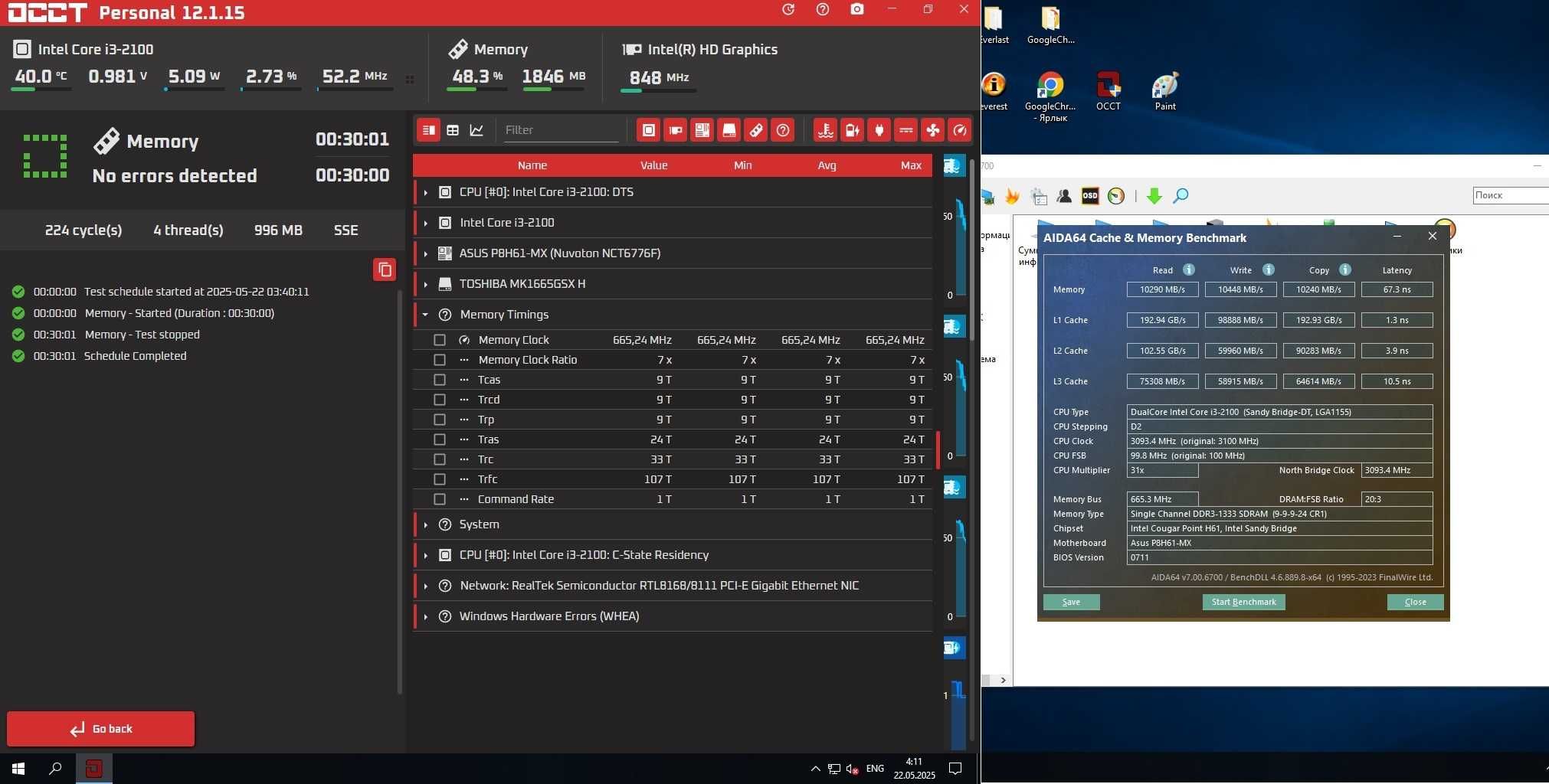Open OCCT help question icon in title bar
The width and height of the screenshot is (1549, 784).
tap(822, 9)
